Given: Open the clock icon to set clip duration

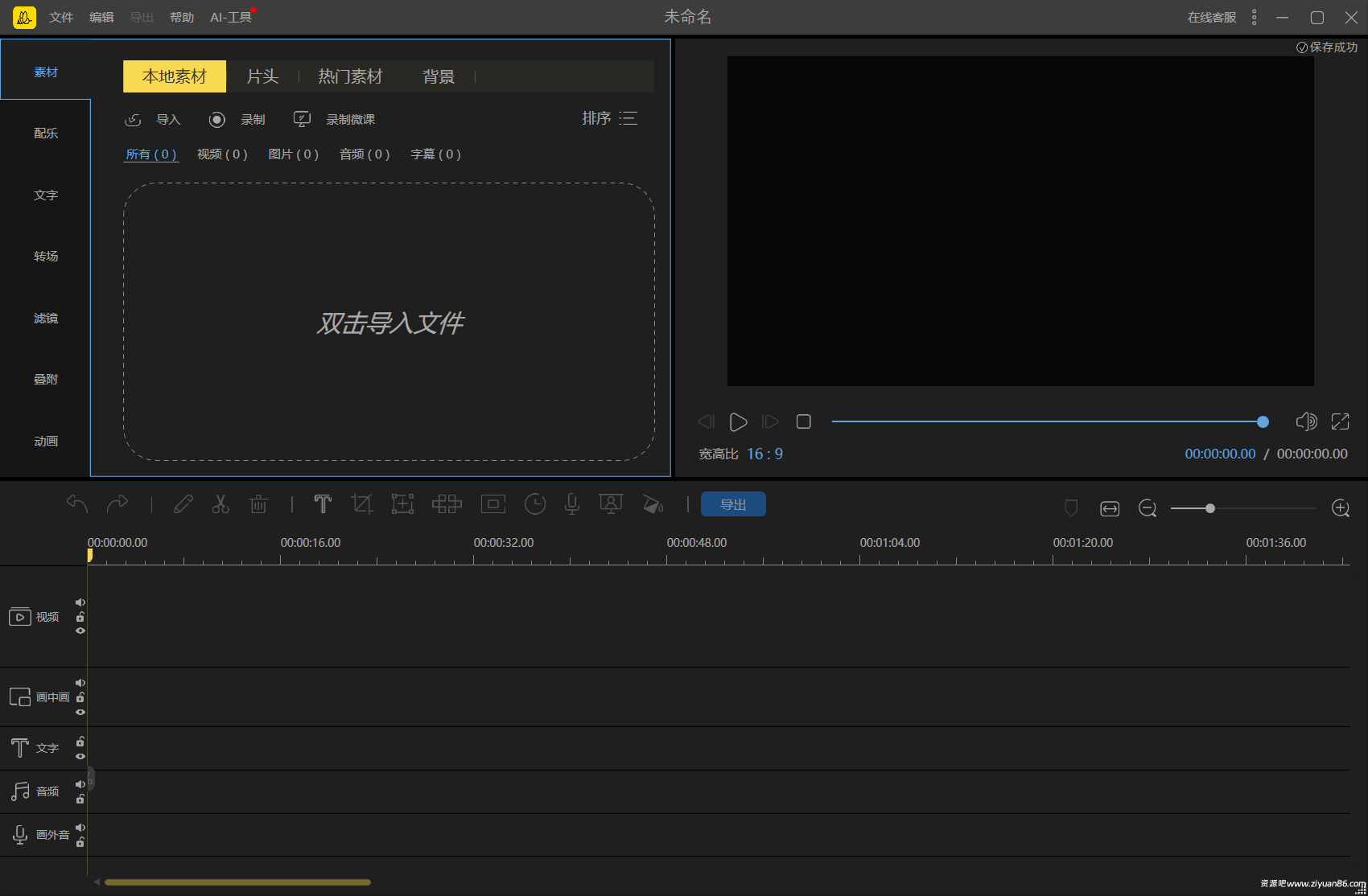Looking at the screenshot, I should 534,503.
